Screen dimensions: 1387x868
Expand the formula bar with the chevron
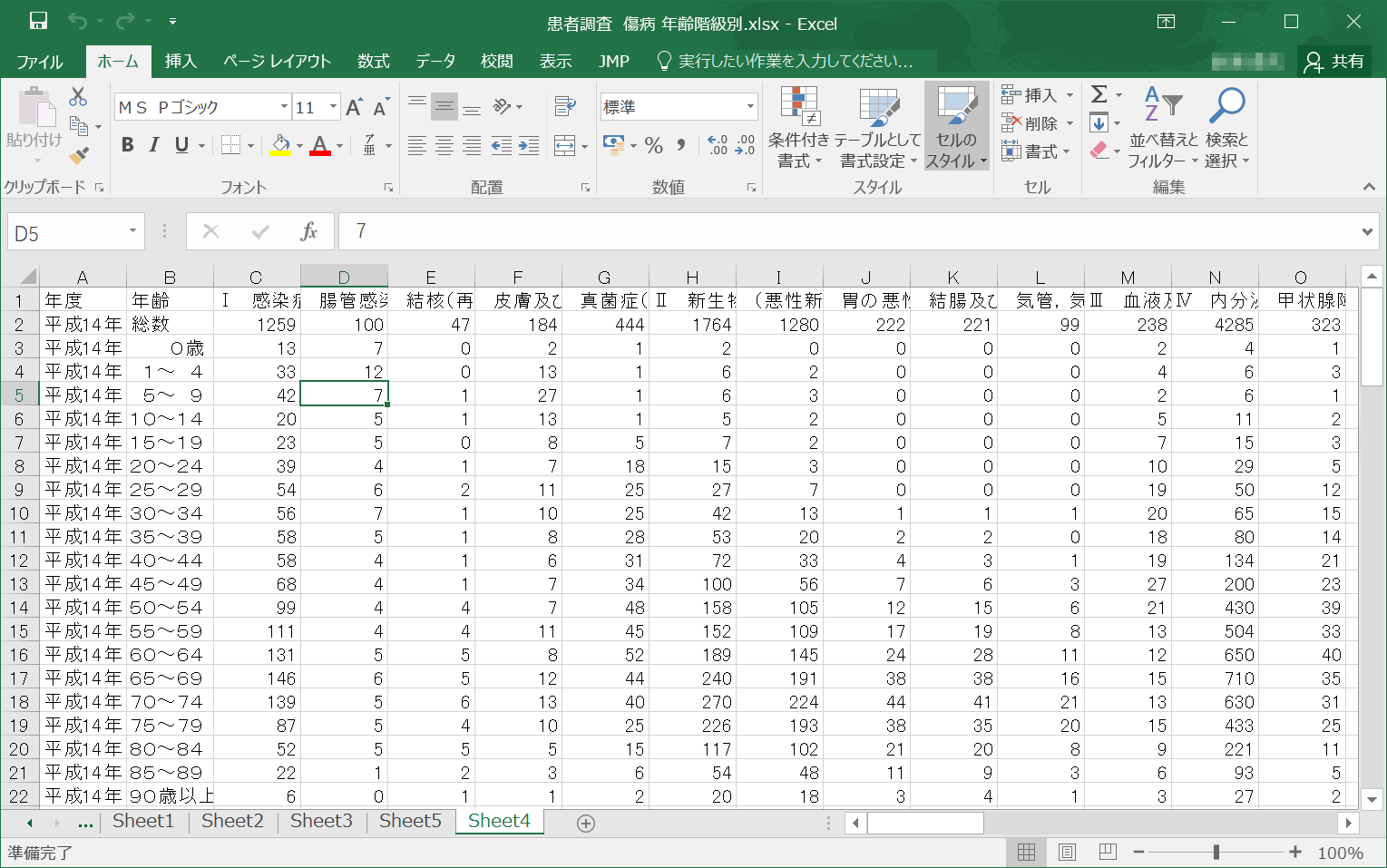coord(1367,232)
